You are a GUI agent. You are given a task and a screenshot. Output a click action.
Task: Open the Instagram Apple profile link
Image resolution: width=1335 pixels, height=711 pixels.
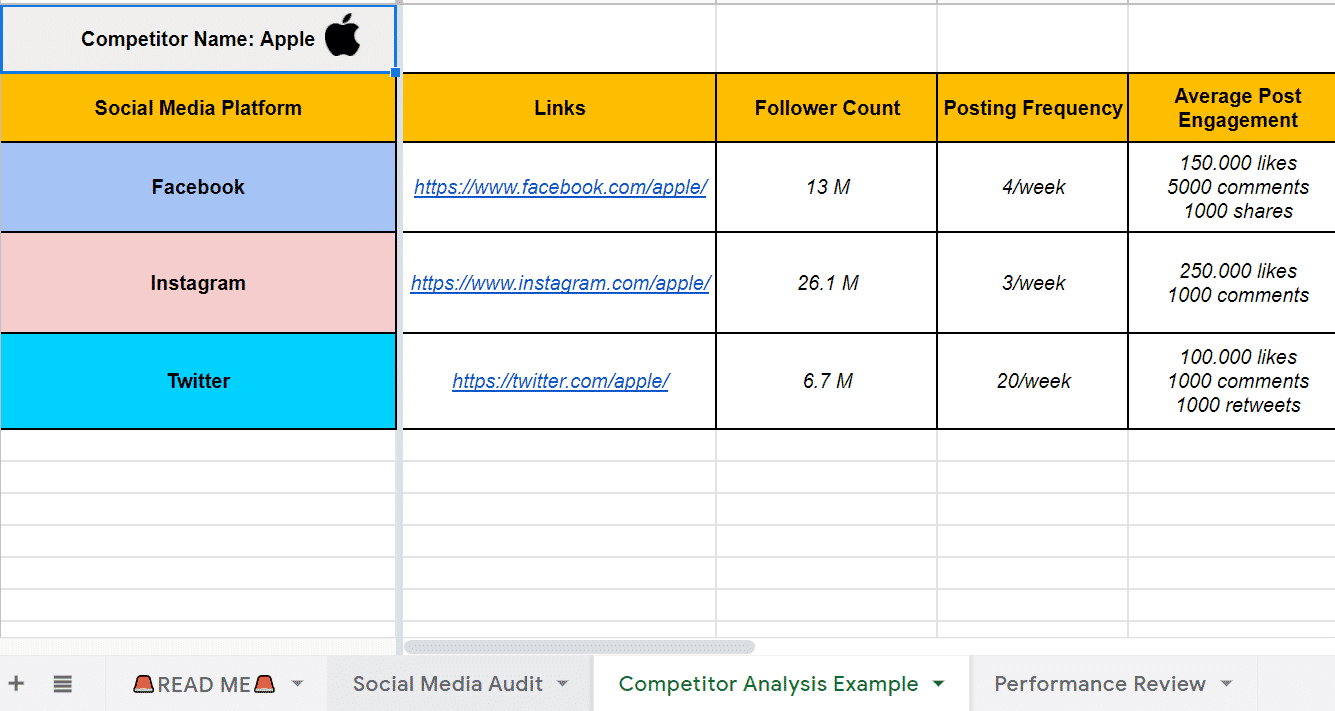pyautogui.click(x=559, y=283)
